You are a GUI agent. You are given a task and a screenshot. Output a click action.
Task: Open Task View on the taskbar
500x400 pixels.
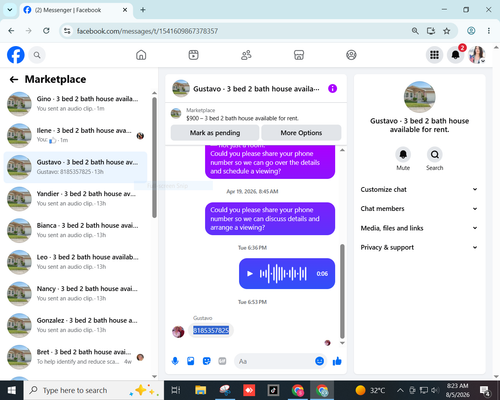[176, 390]
